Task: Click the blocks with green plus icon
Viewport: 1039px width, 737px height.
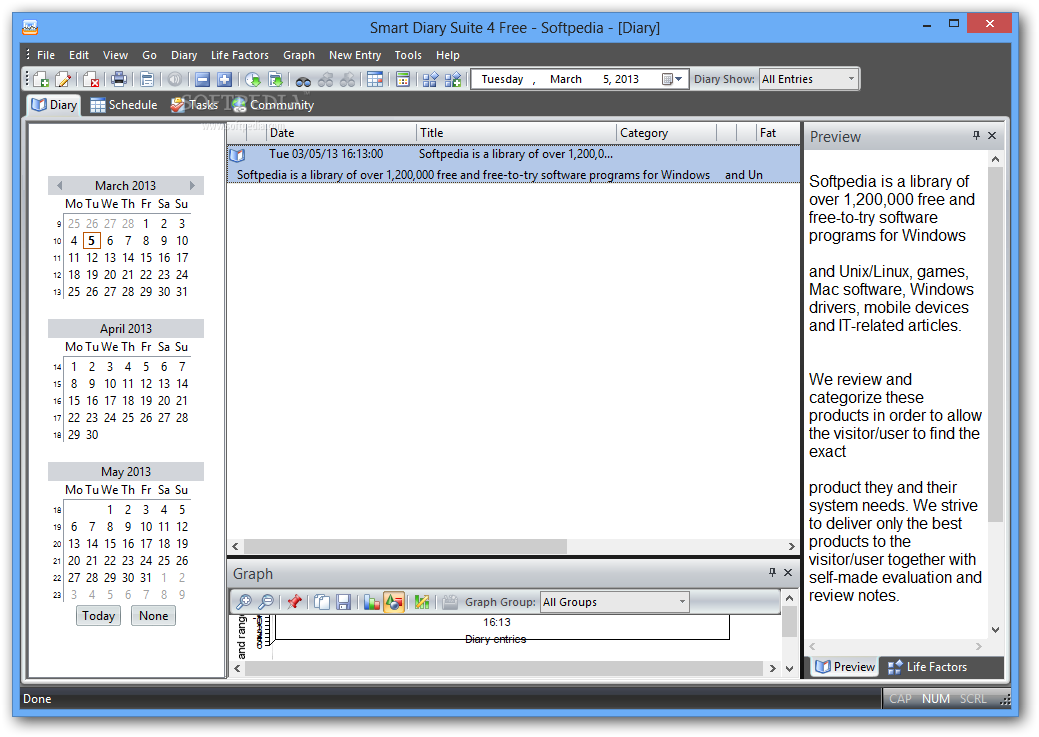Action: [453, 80]
